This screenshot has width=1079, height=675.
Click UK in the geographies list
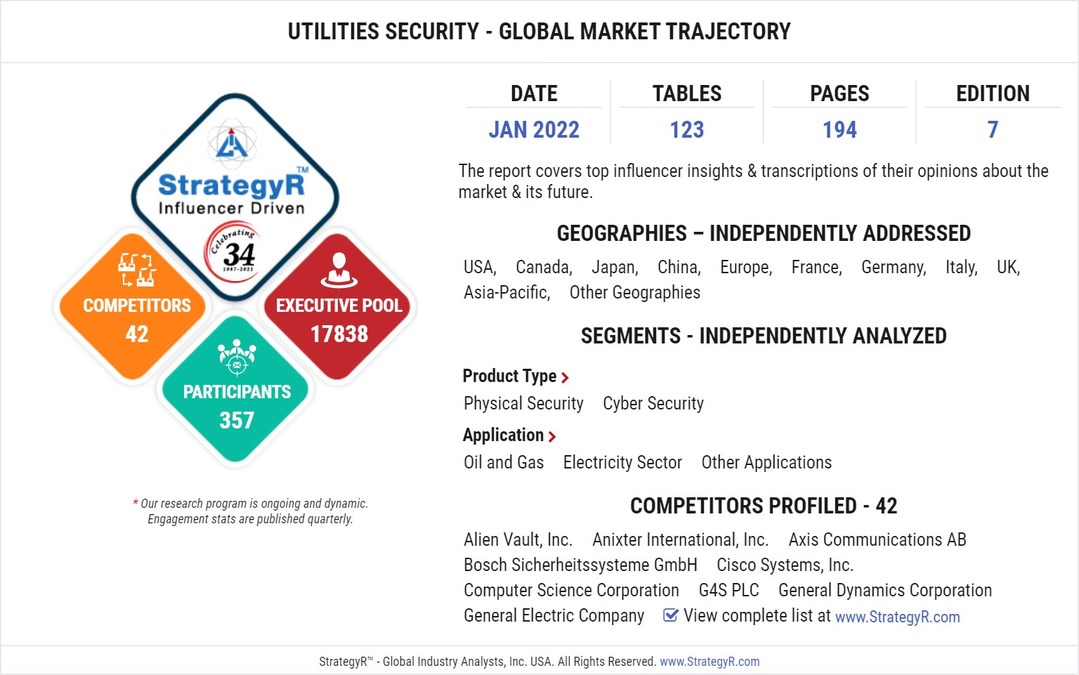pos(1008,267)
